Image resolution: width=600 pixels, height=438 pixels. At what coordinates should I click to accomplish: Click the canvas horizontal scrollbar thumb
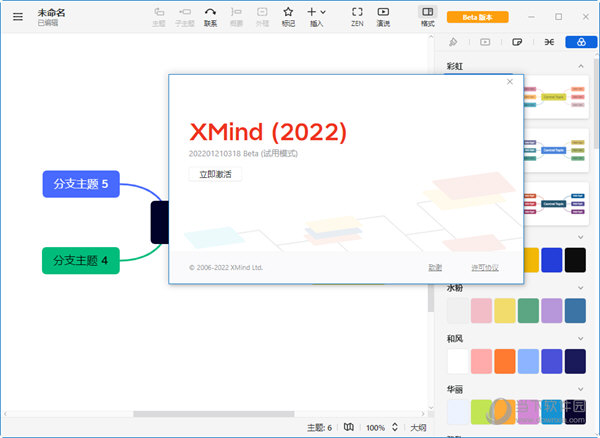(x=214, y=414)
